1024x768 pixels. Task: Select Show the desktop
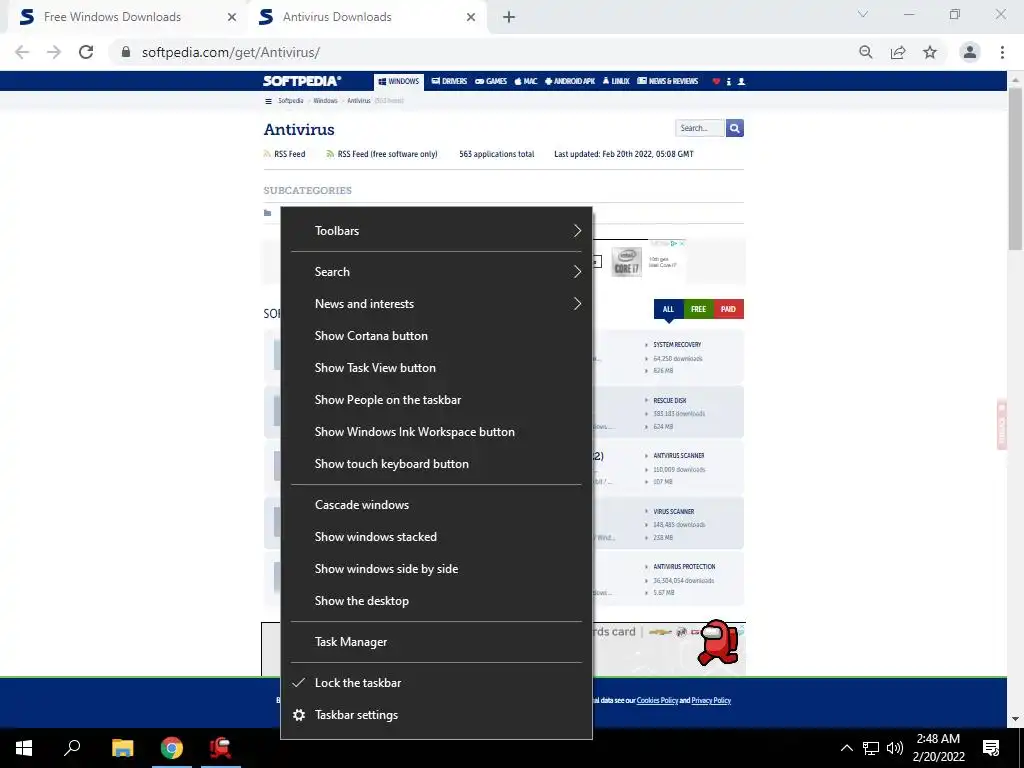coord(436,601)
